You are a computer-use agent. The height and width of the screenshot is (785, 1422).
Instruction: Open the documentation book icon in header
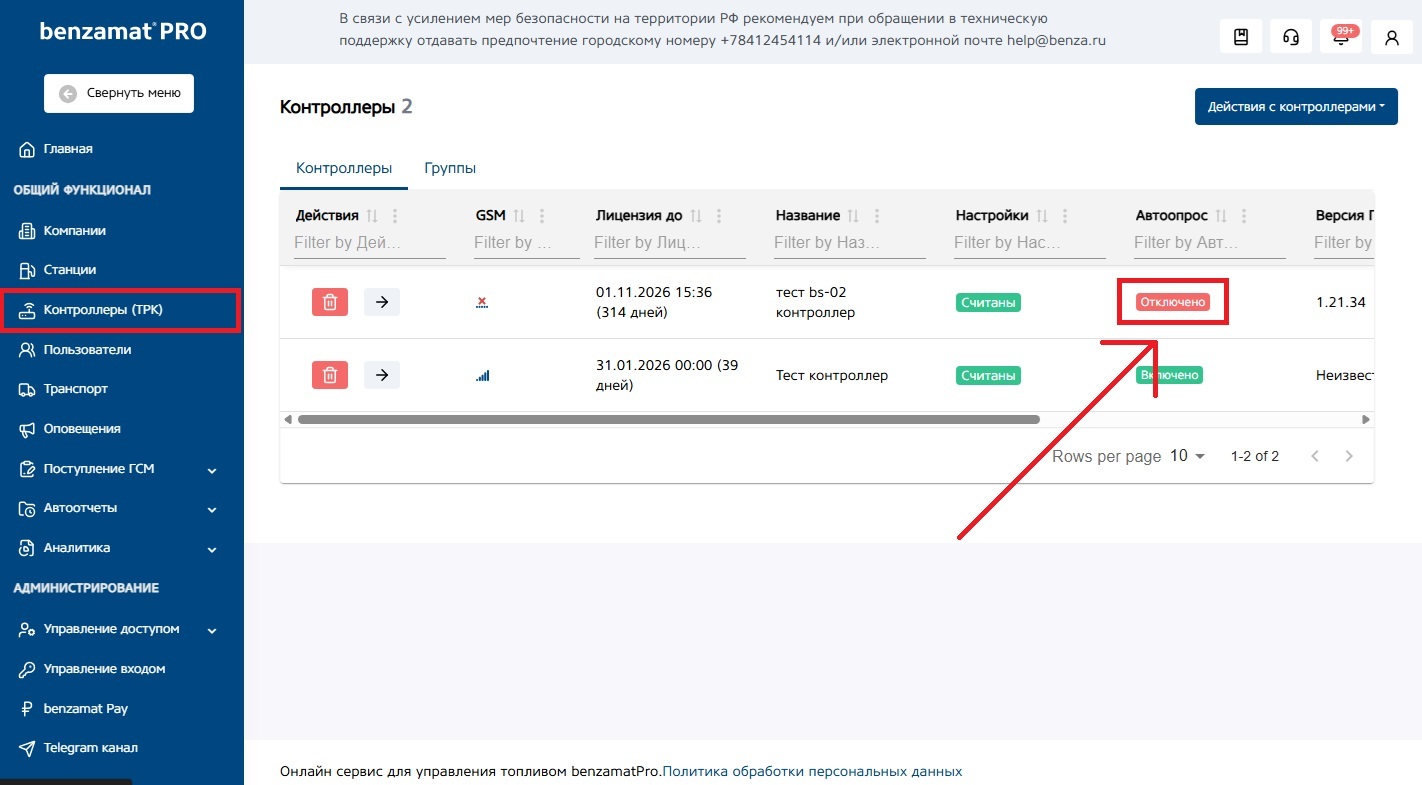1241,37
